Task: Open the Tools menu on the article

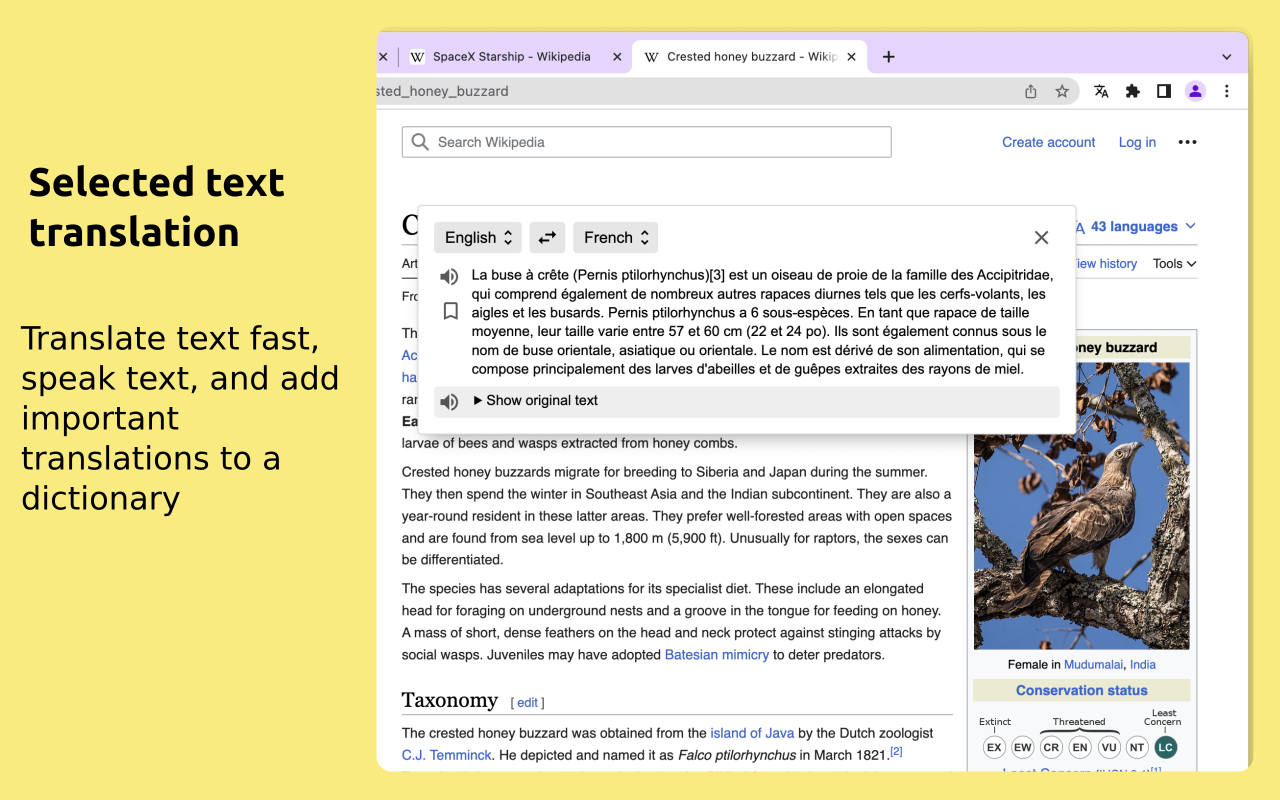Action: tap(1172, 263)
